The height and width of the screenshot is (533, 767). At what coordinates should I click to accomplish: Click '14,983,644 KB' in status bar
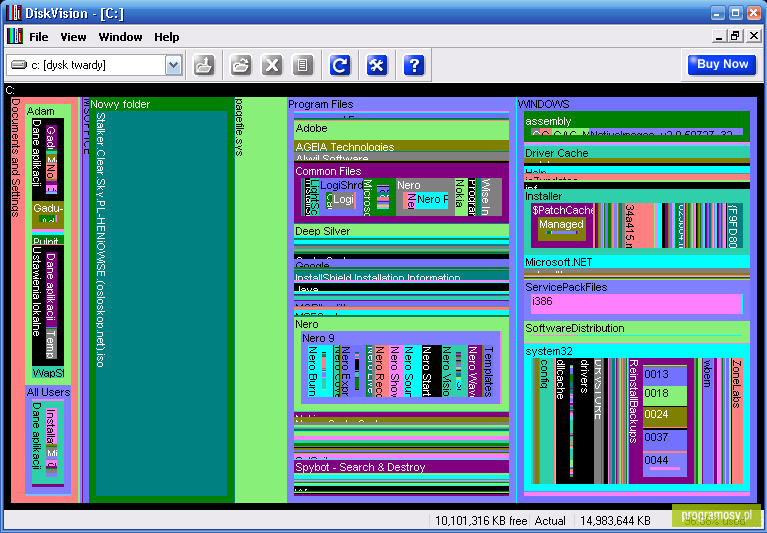tap(615, 521)
